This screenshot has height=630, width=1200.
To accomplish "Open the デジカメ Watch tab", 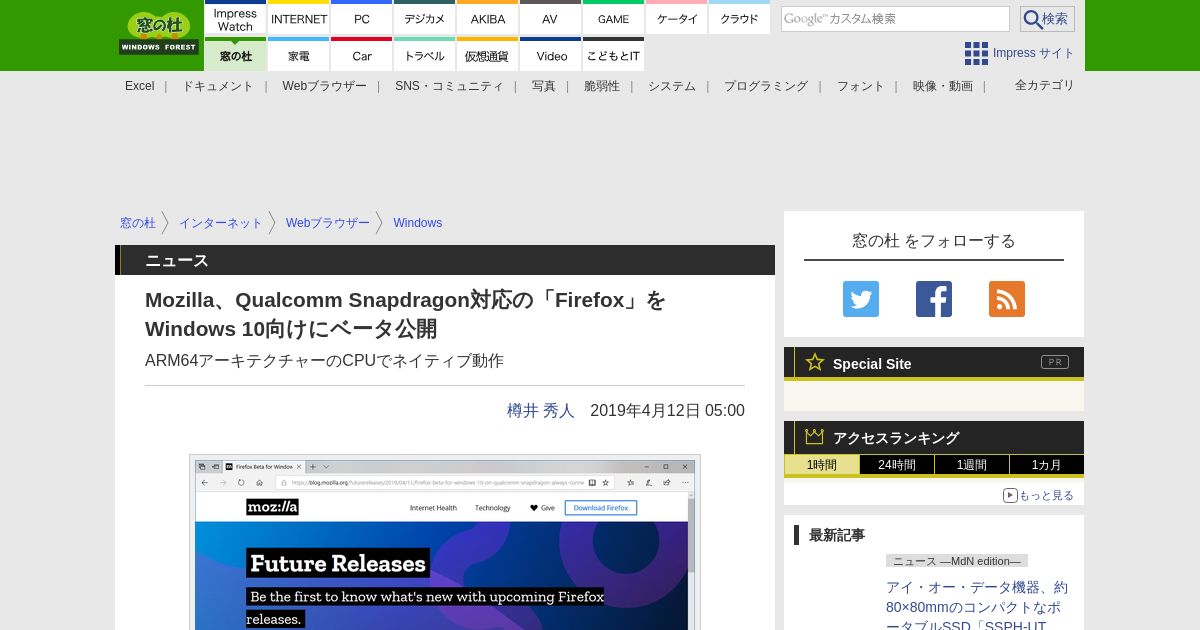I will 425,18.
